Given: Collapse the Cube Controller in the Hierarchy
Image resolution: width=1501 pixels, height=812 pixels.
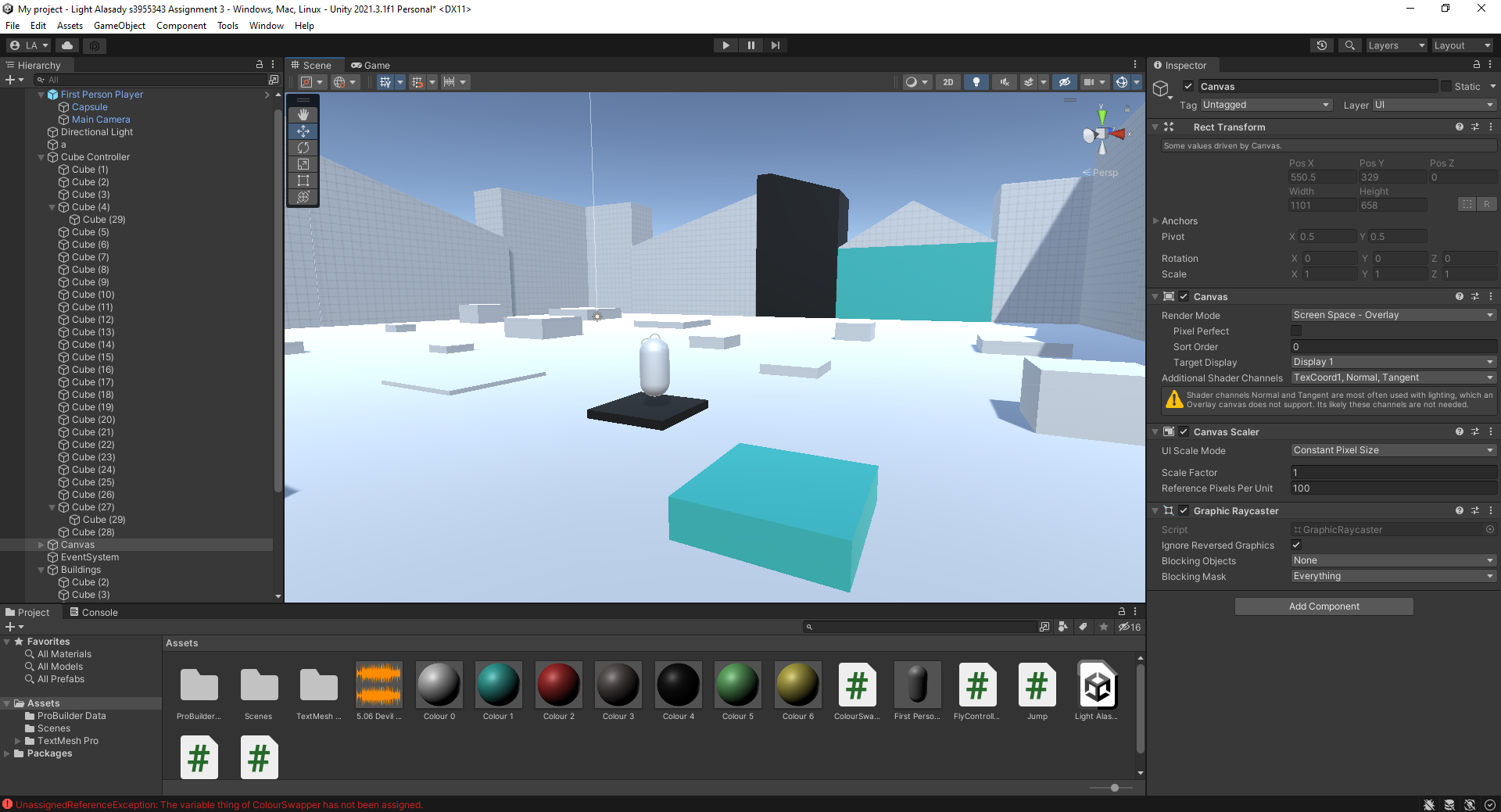Looking at the screenshot, I should (41, 156).
